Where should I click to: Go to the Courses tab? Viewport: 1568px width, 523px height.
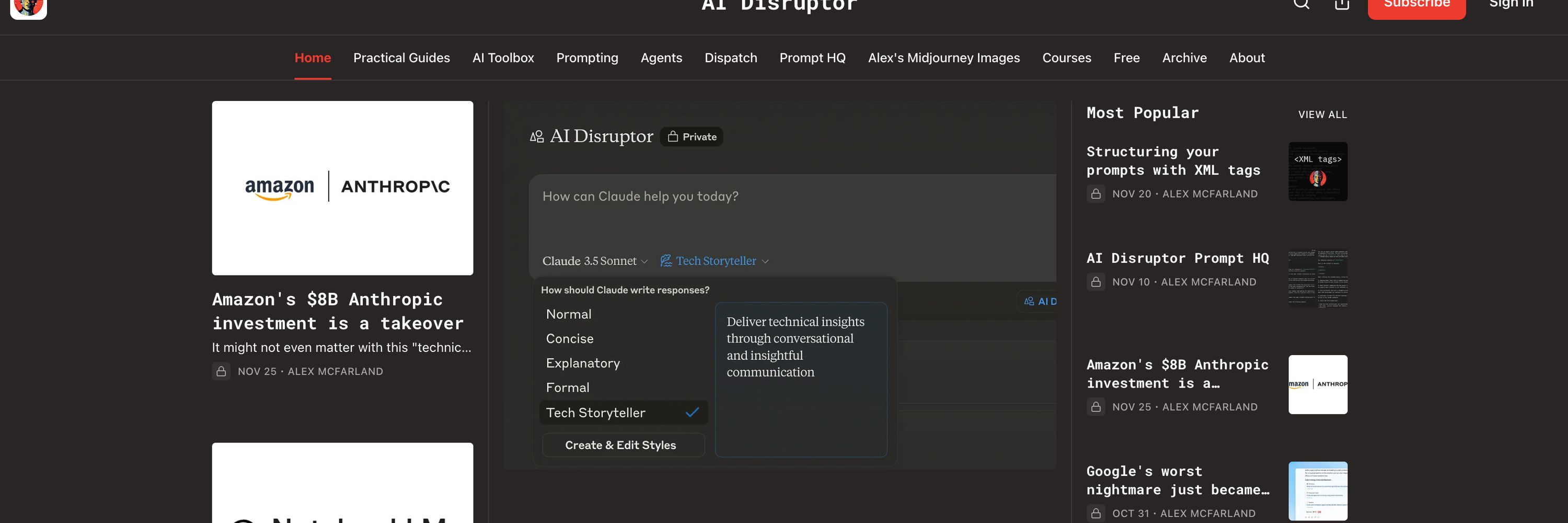[x=1067, y=58]
